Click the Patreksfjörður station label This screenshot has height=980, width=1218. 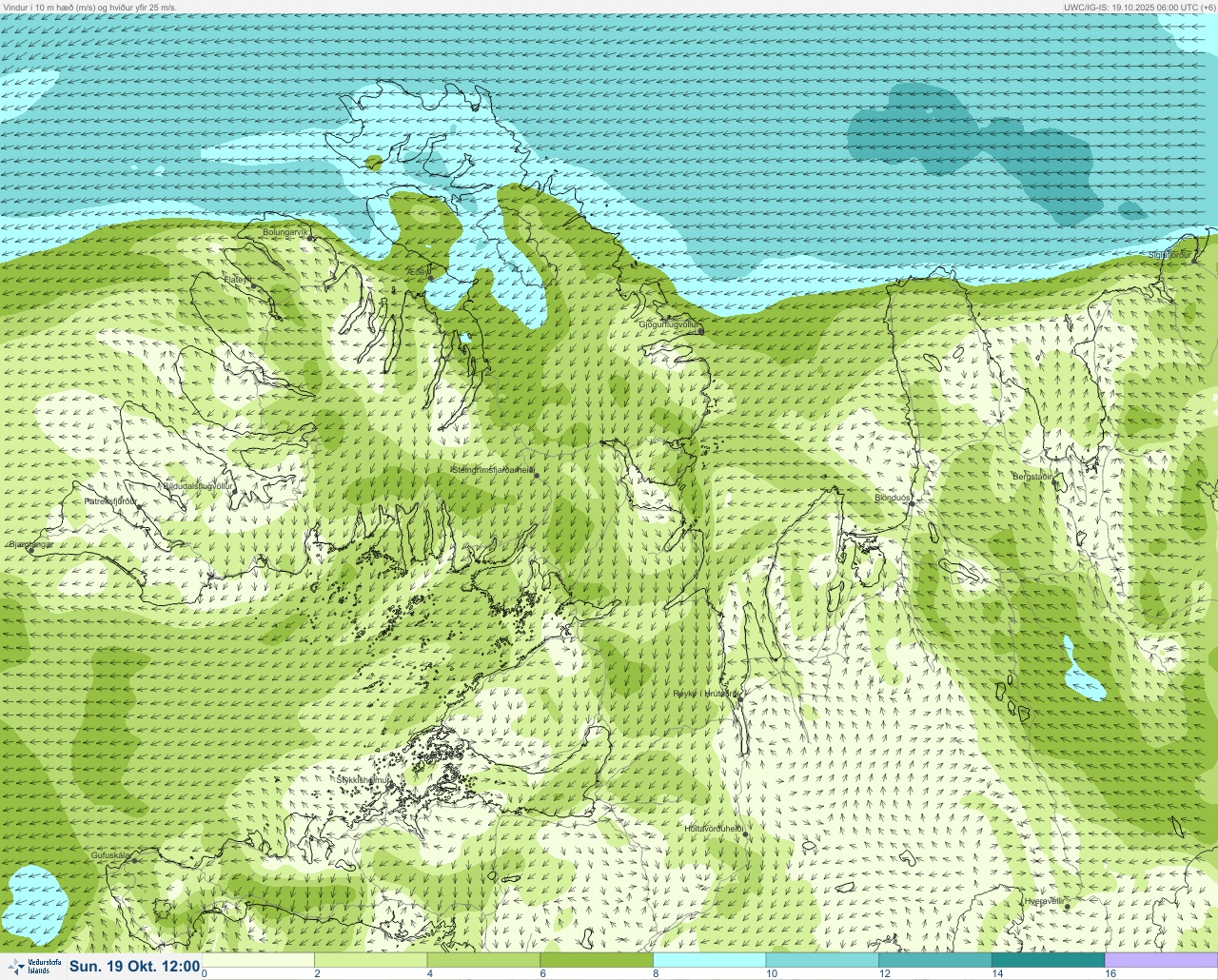click(x=110, y=500)
